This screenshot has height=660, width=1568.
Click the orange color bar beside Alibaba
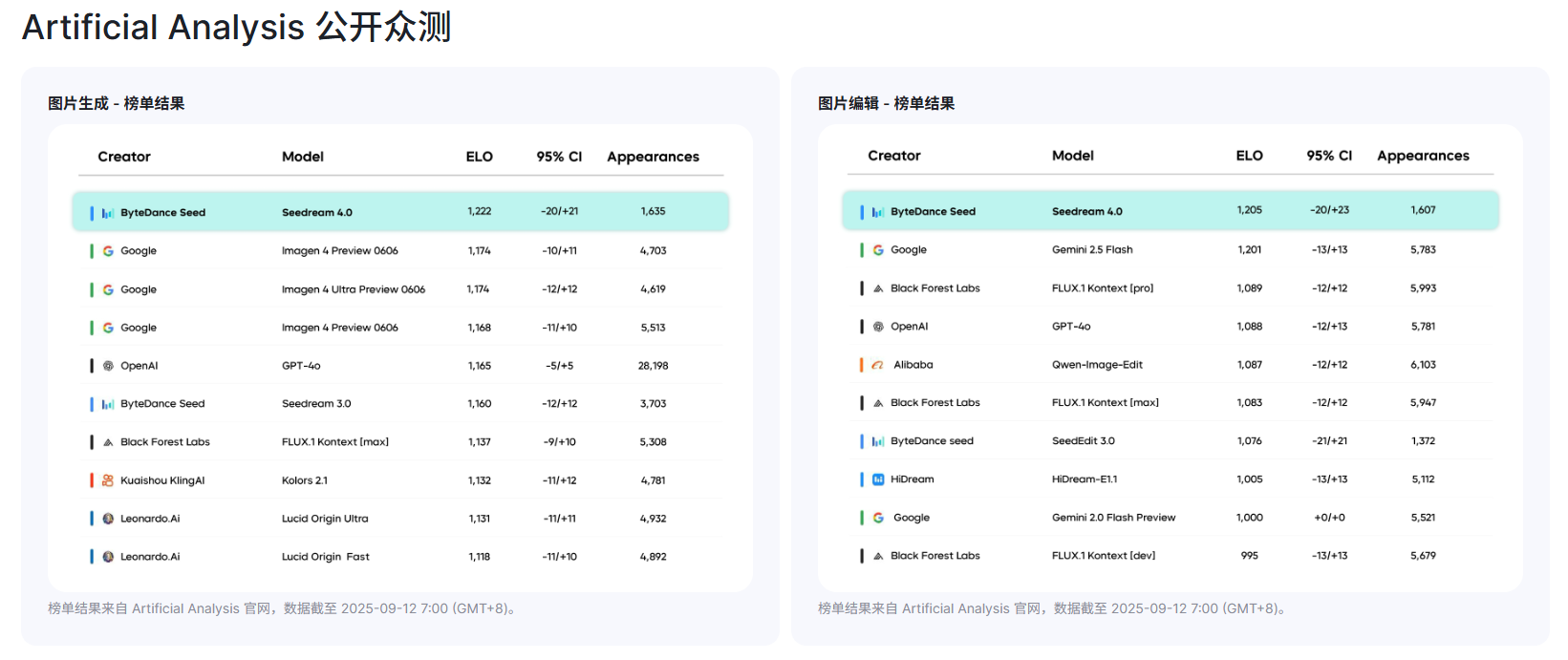coord(862,365)
